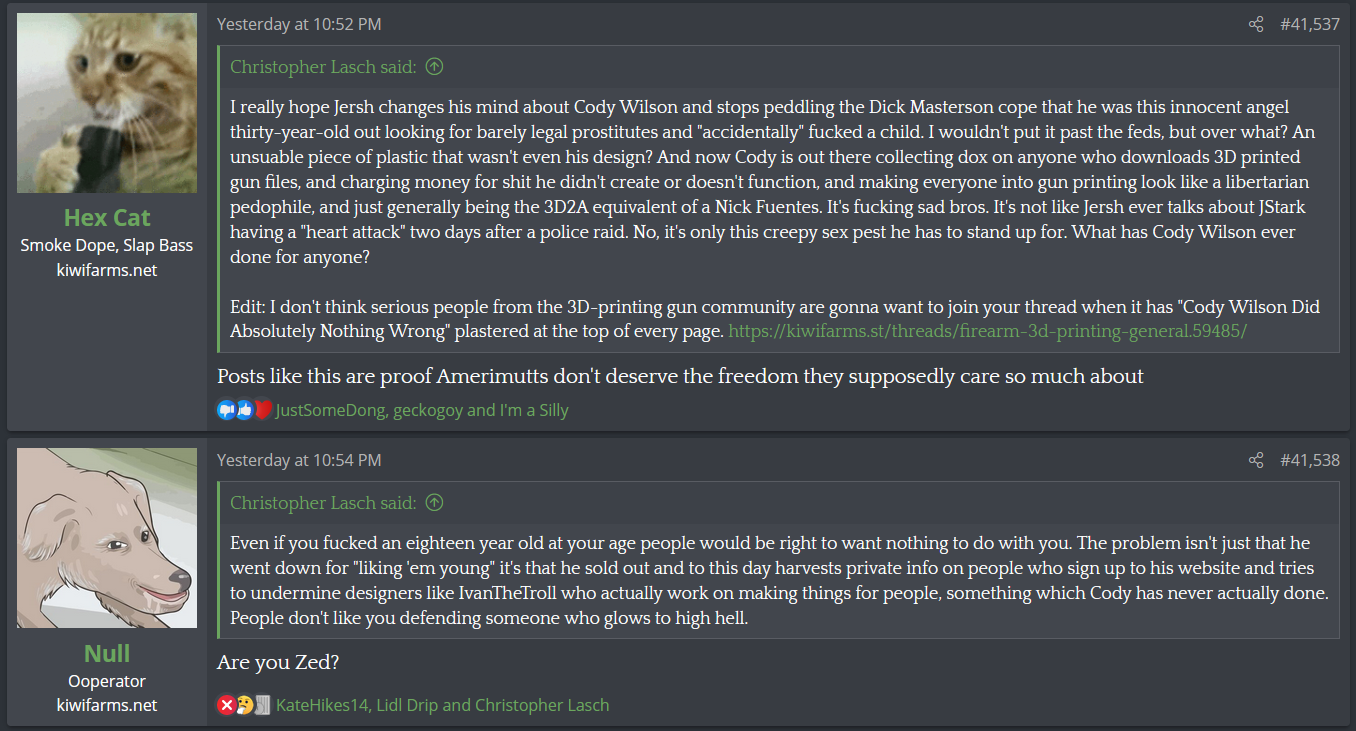
Task: Open Hex Cat username profile
Action: coord(107,217)
